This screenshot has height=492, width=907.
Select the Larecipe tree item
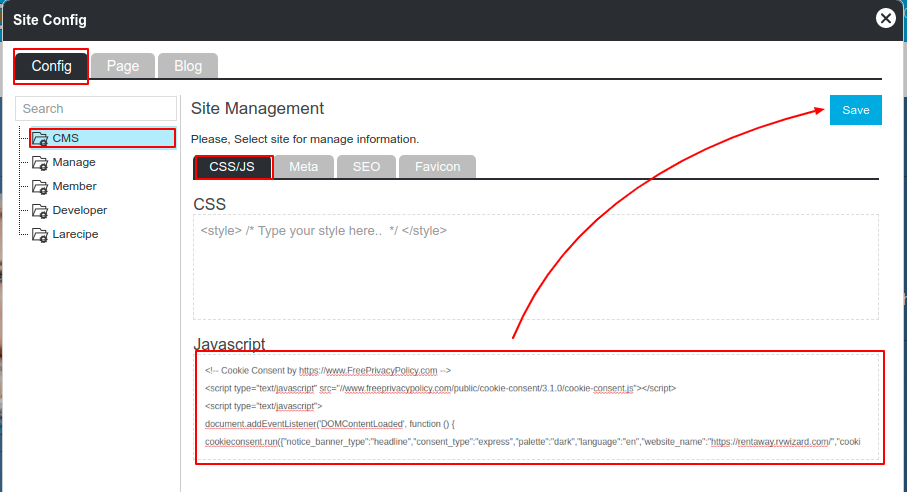click(75, 234)
